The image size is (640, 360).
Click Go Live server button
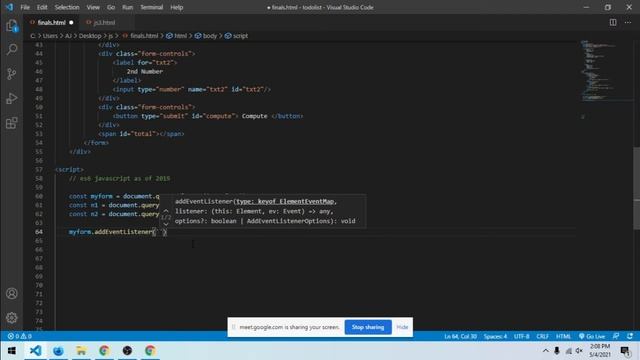(x=592, y=336)
